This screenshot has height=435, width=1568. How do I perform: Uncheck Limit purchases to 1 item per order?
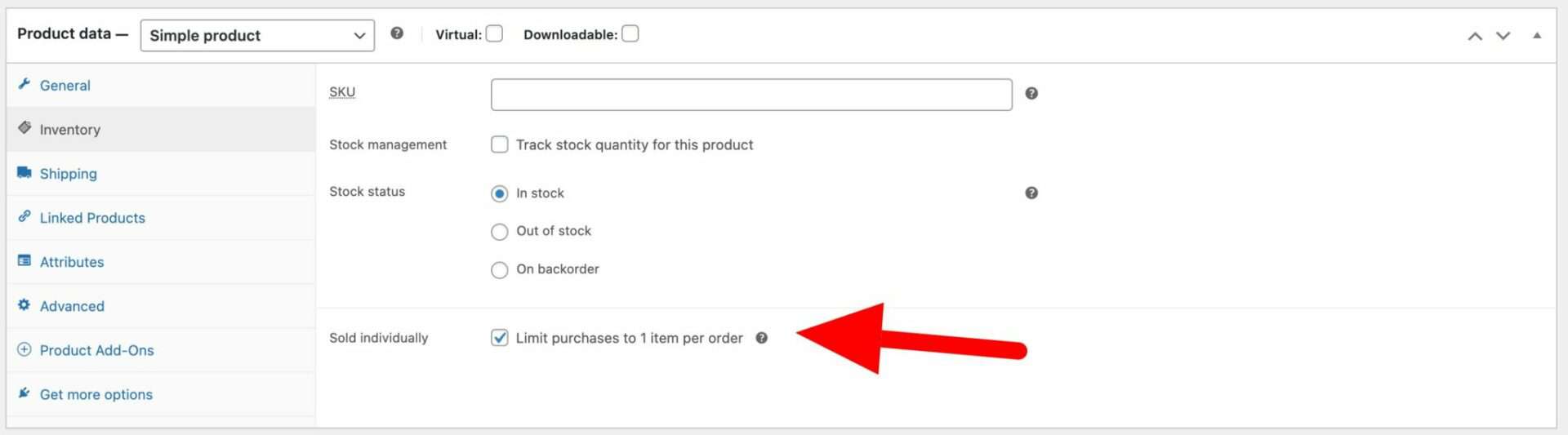[499, 338]
